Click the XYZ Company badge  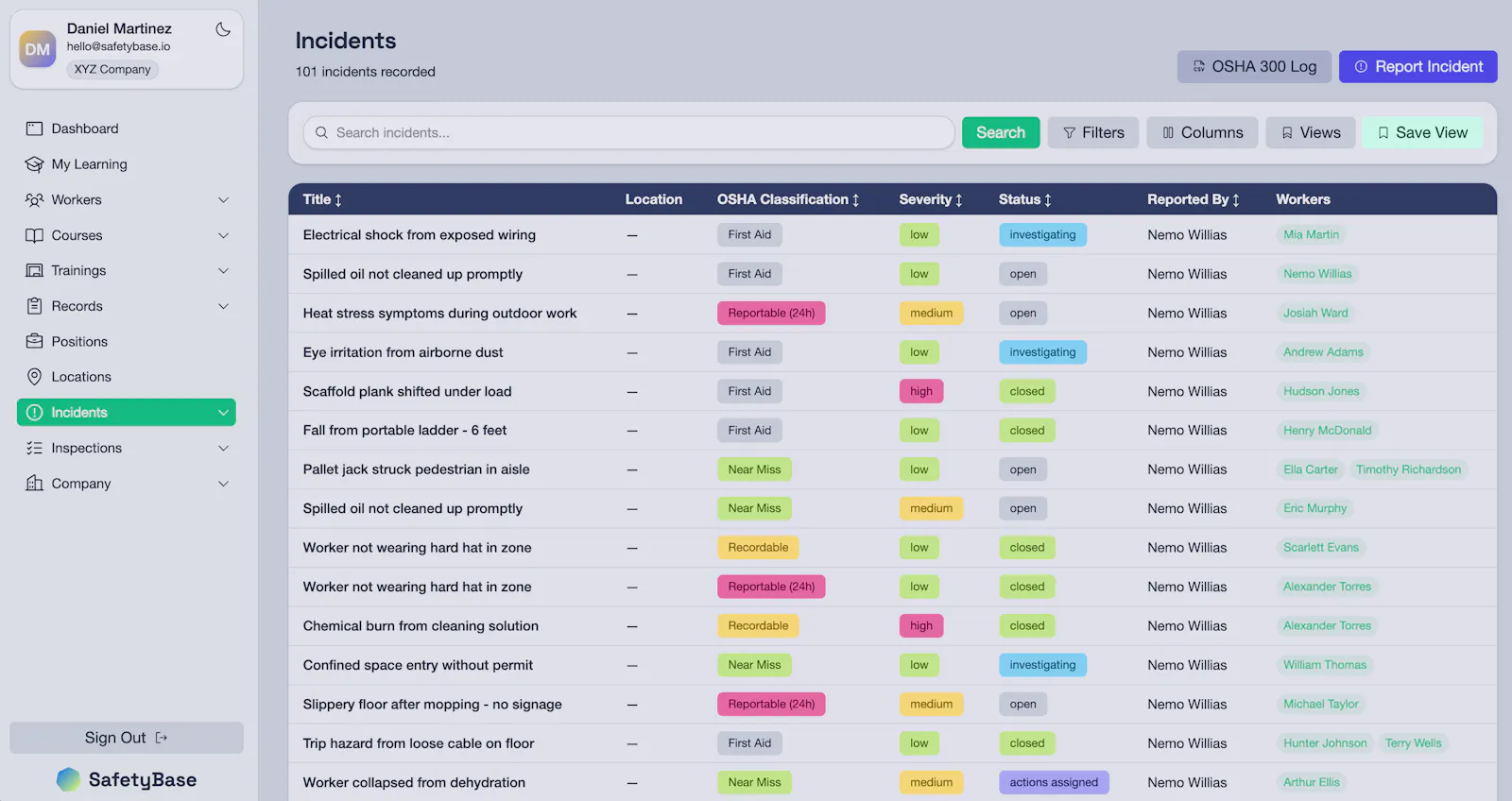112,69
